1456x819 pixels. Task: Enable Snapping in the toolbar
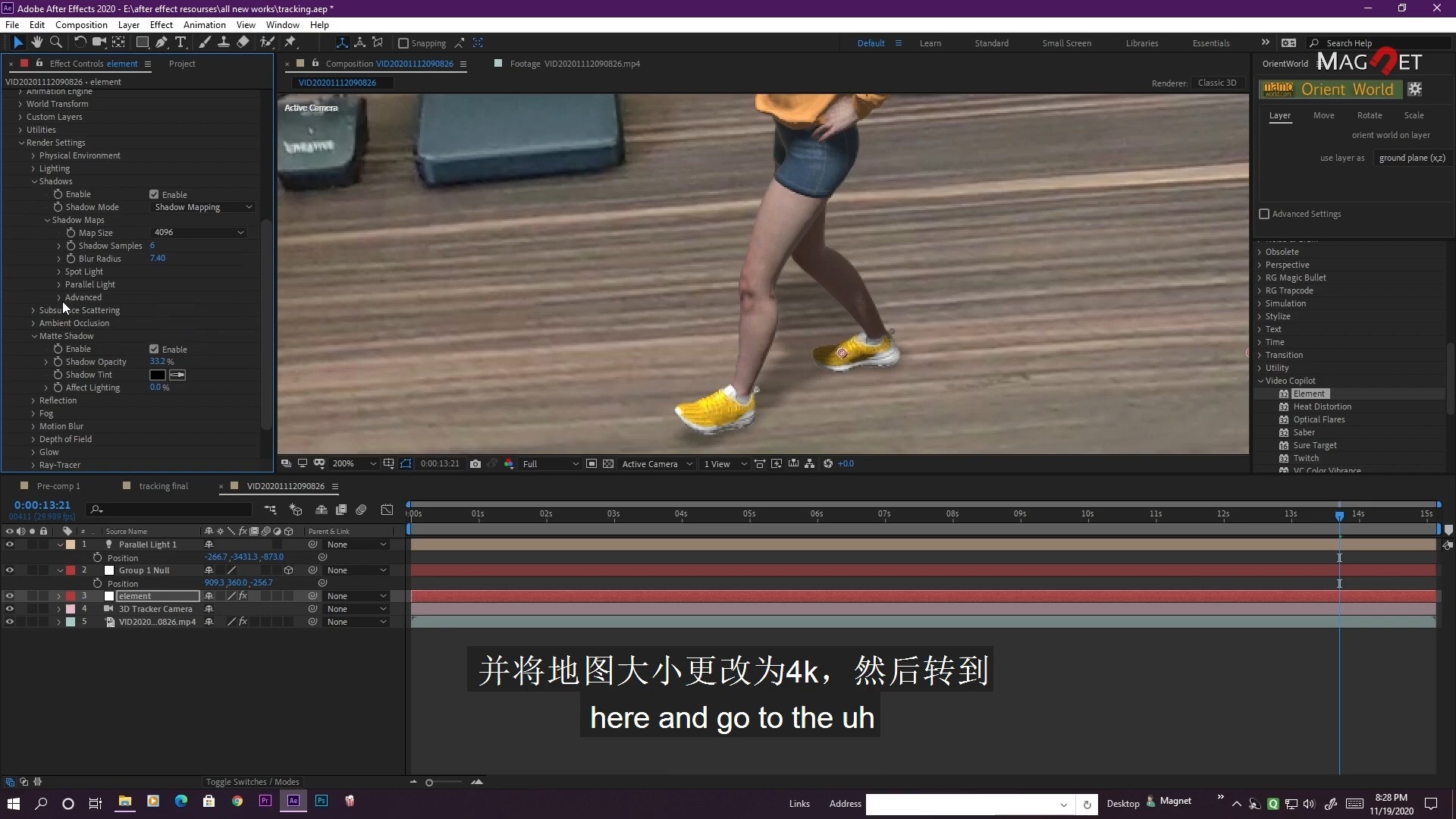(x=403, y=43)
